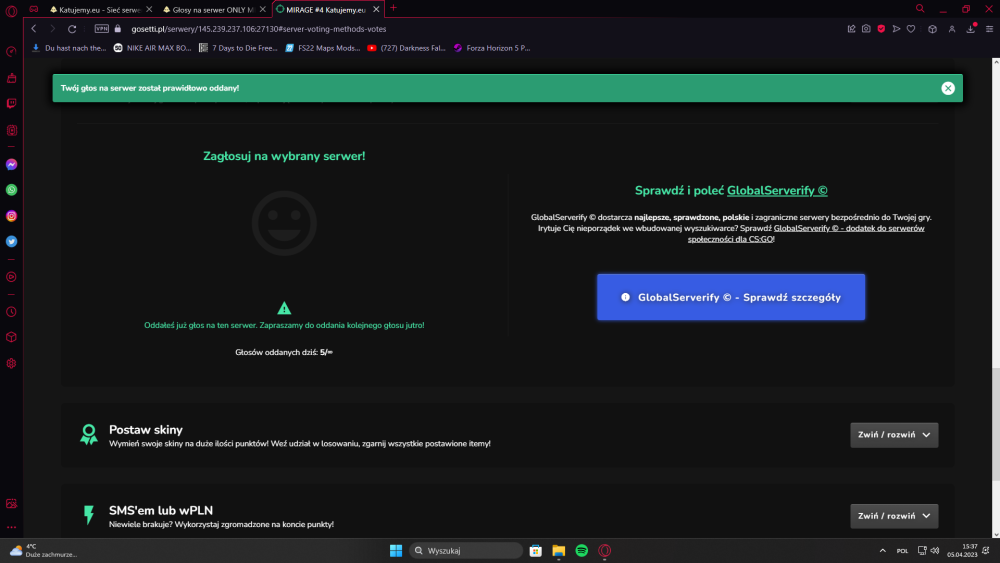Open a new tab with plus button
1000x563 pixels.
point(393,8)
